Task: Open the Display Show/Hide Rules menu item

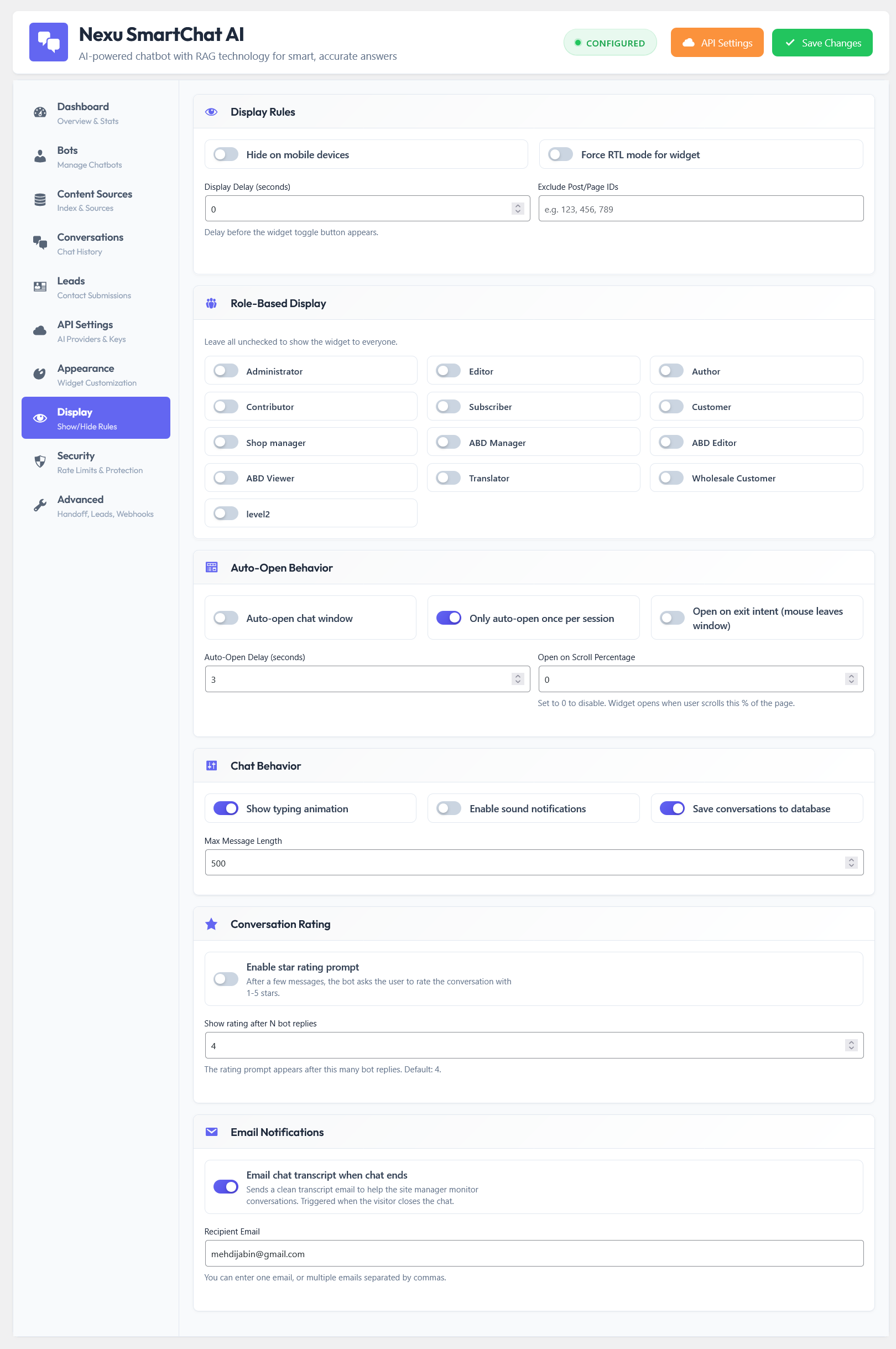Action: [x=96, y=418]
